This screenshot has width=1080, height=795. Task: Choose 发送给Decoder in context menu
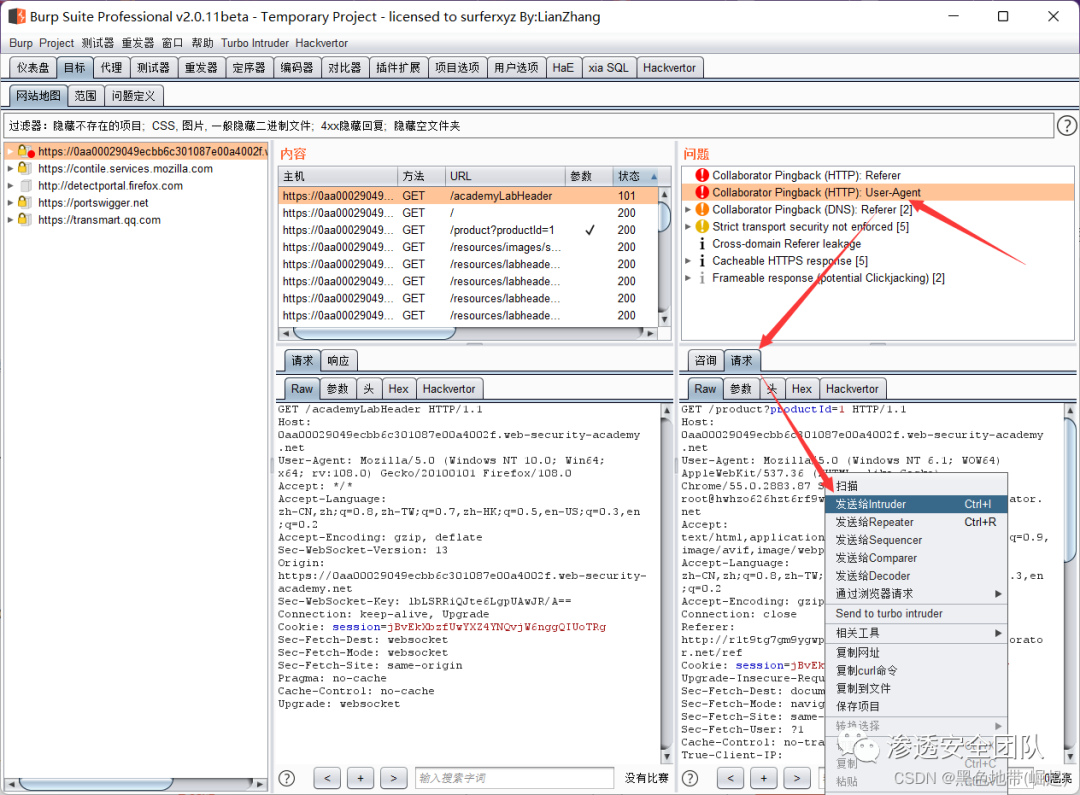[x=916, y=576]
